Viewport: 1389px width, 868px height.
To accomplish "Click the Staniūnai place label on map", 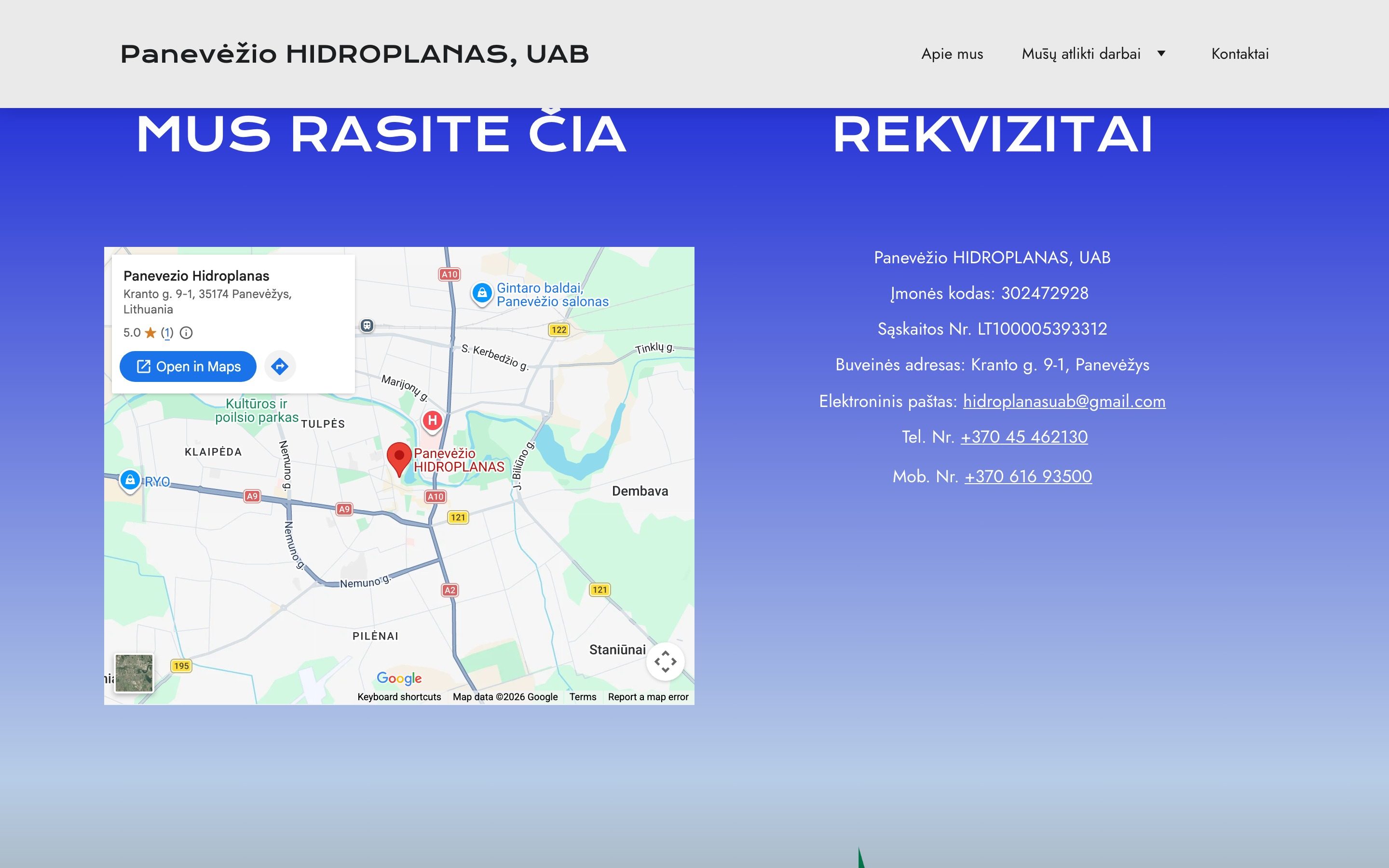I will pyautogui.click(x=617, y=649).
